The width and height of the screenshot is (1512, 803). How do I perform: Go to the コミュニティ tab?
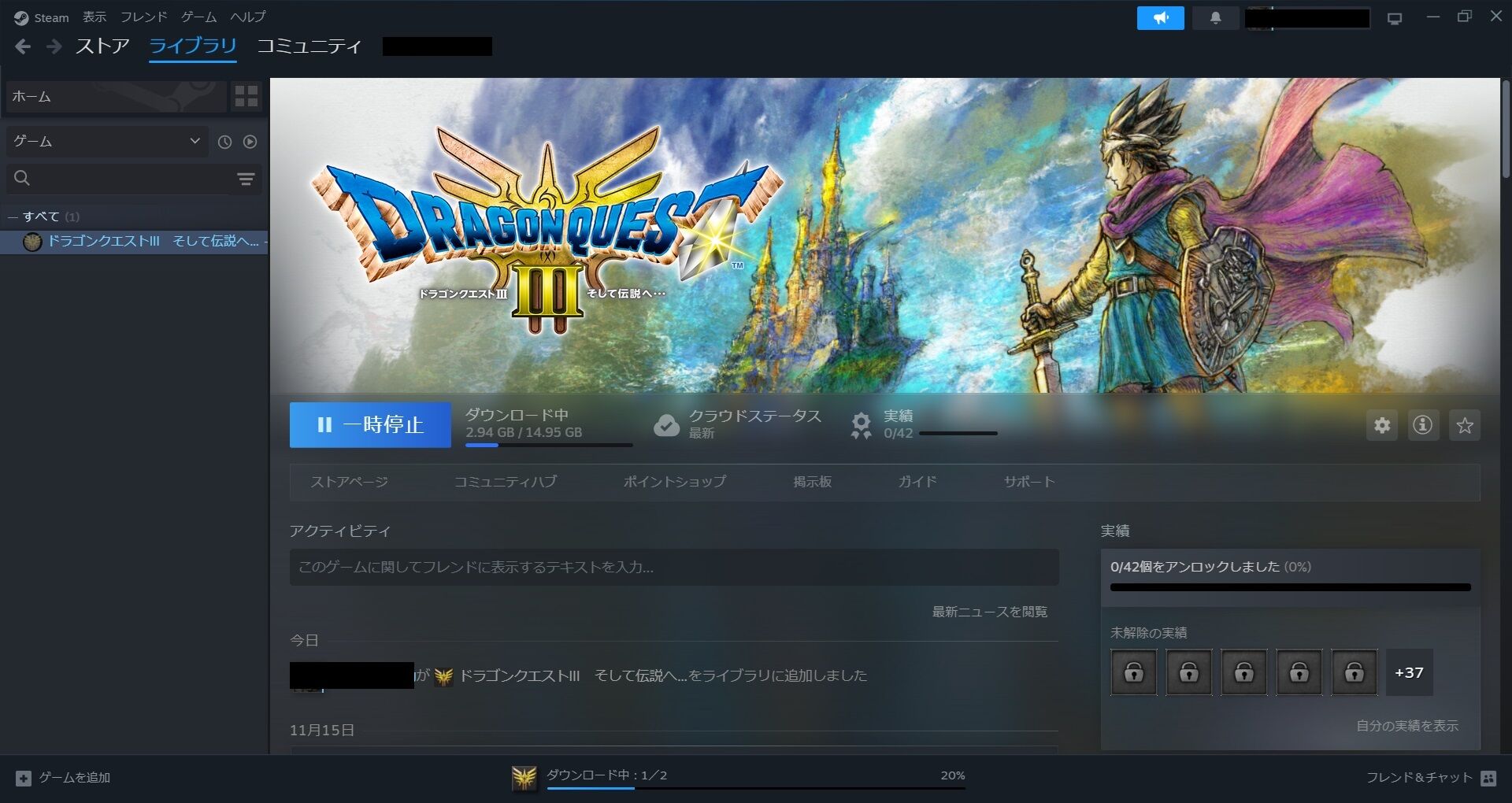click(x=309, y=46)
